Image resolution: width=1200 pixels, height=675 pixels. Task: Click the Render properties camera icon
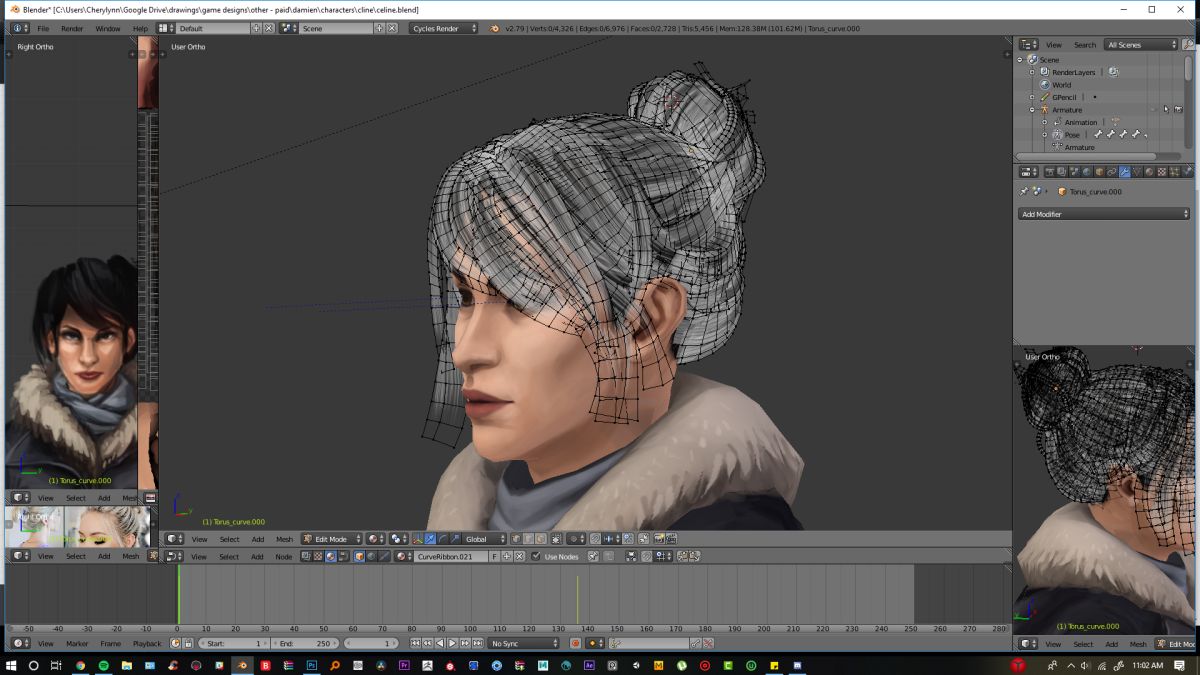coord(1047,172)
